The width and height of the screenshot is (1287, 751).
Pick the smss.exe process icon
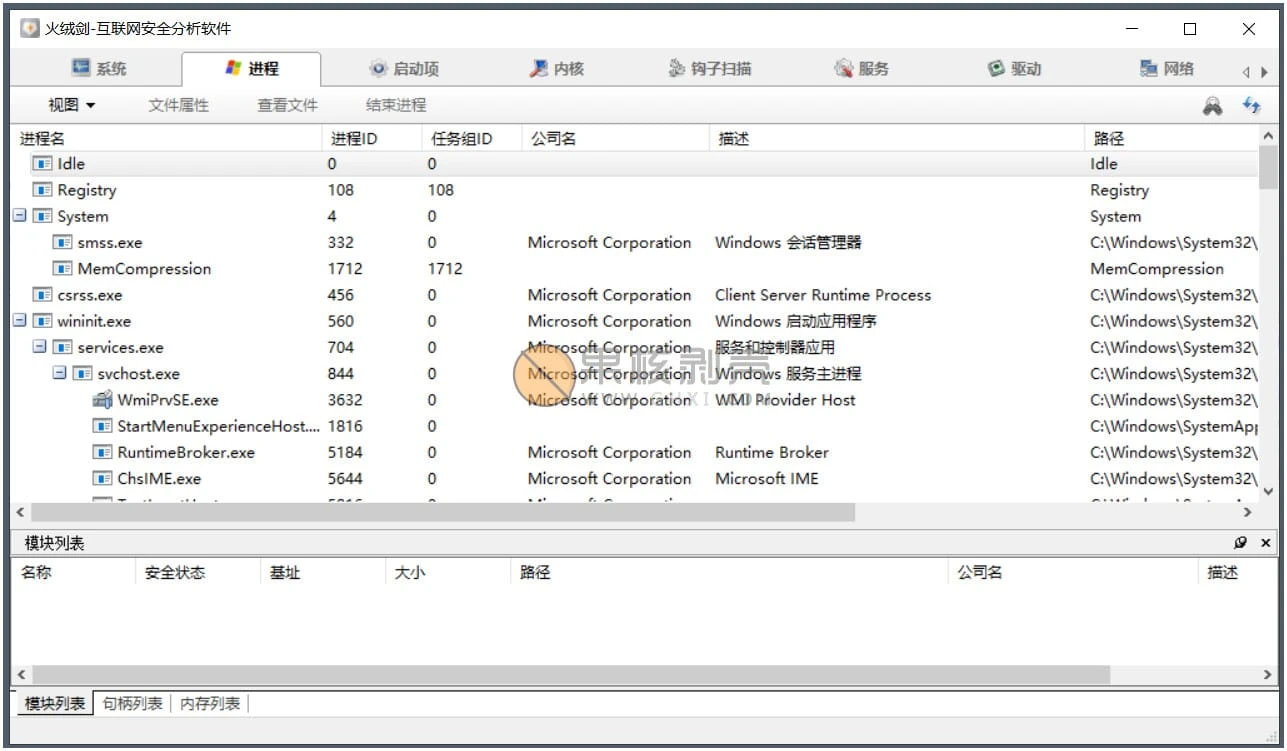tap(62, 242)
